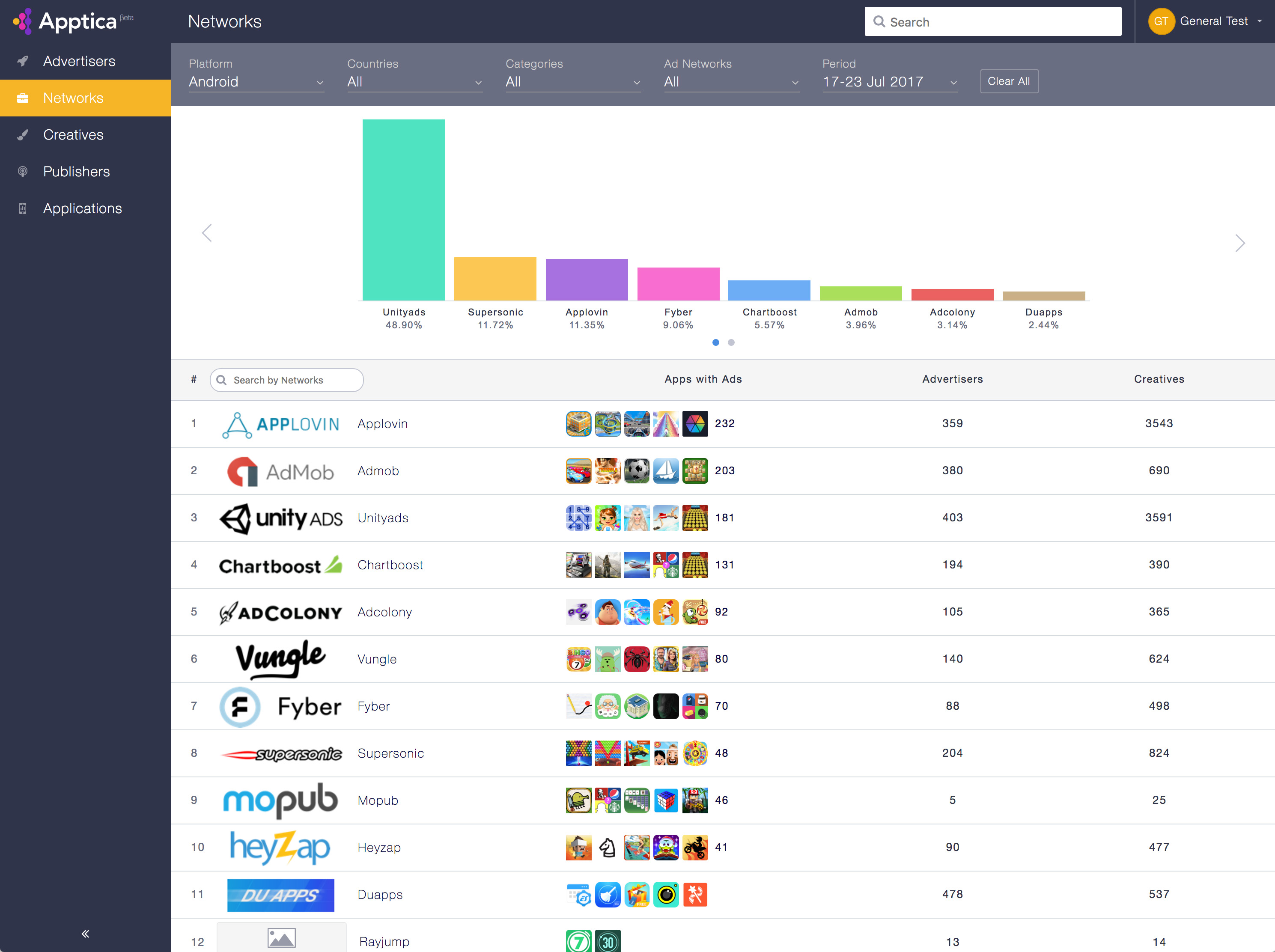1275x952 pixels.
Task: Select the second chart pagination dot
Action: tap(731, 342)
